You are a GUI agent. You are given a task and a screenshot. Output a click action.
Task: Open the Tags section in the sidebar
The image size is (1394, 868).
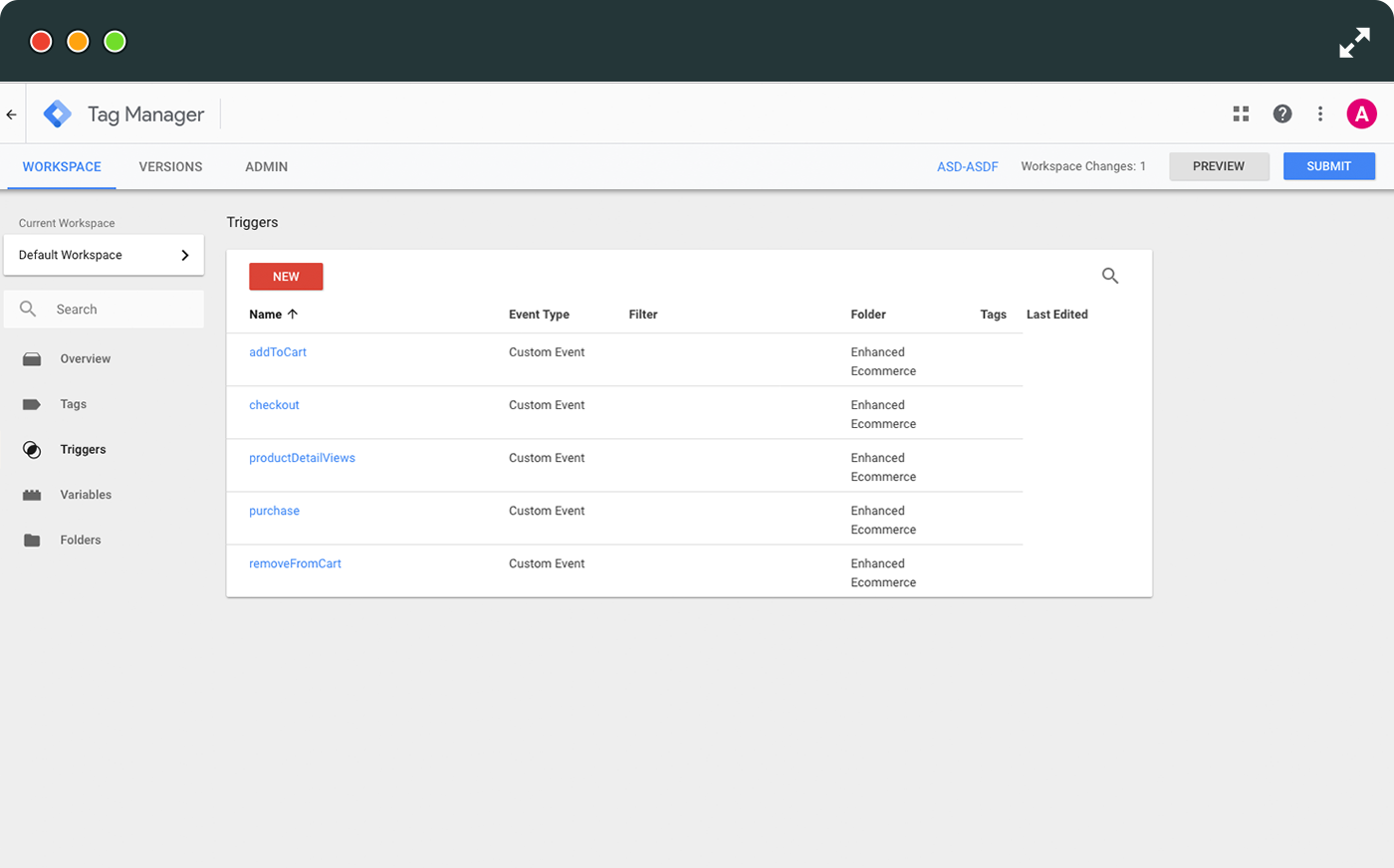click(x=73, y=403)
